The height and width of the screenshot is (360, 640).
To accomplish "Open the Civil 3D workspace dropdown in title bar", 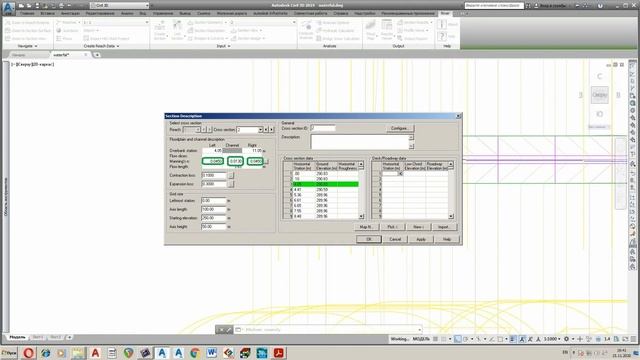I will tap(120, 5).
